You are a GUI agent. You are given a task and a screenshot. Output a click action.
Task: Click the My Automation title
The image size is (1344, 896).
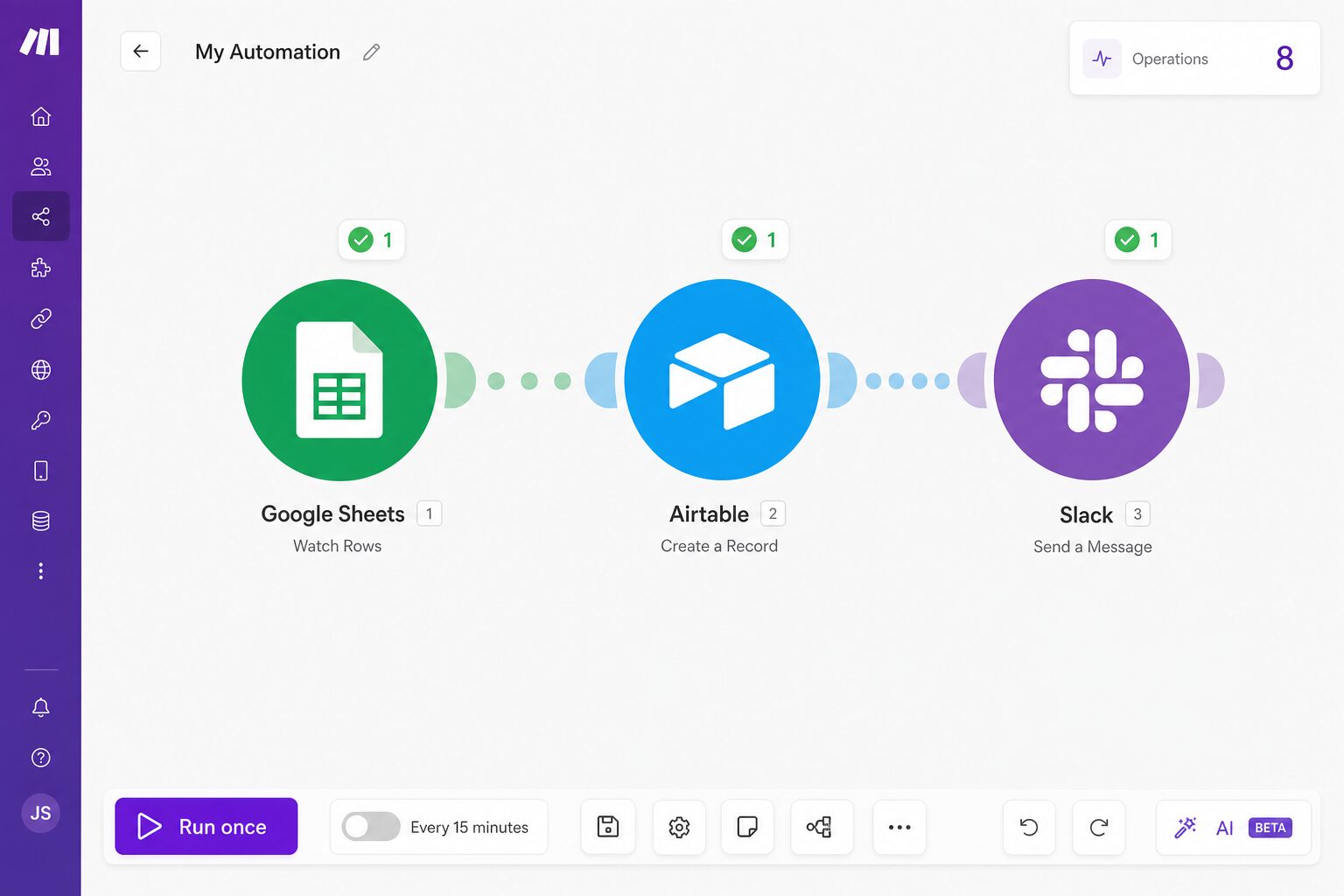[268, 52]
